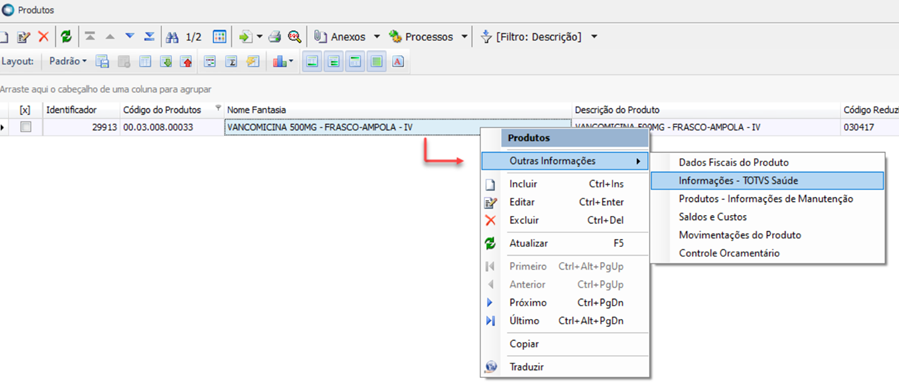This screenshot has width=900, height=386.
Task: Click the layout icon with green down arrow
Action: (166, 61)
